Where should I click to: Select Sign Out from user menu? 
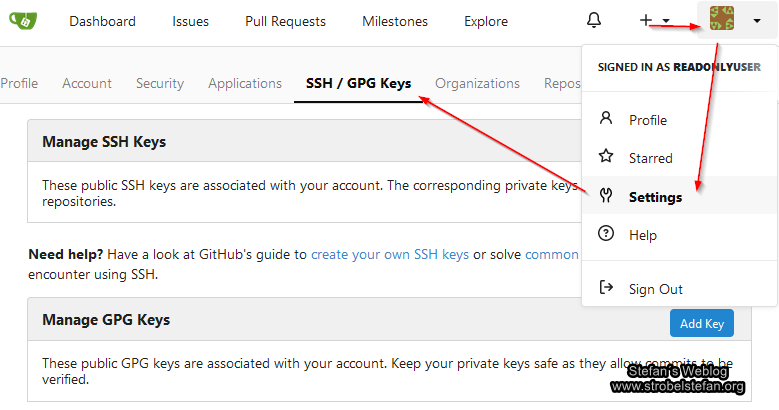click(656, 289)
